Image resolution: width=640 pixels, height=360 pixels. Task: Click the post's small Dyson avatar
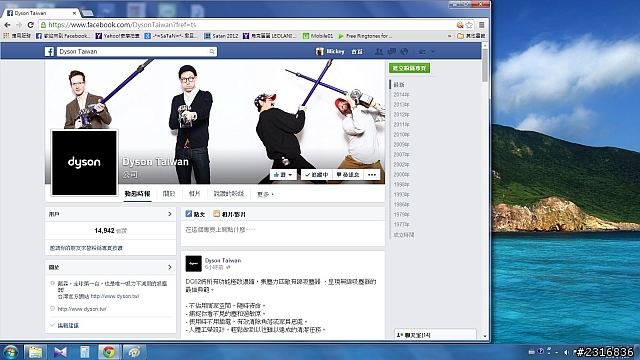pos(193,264)
